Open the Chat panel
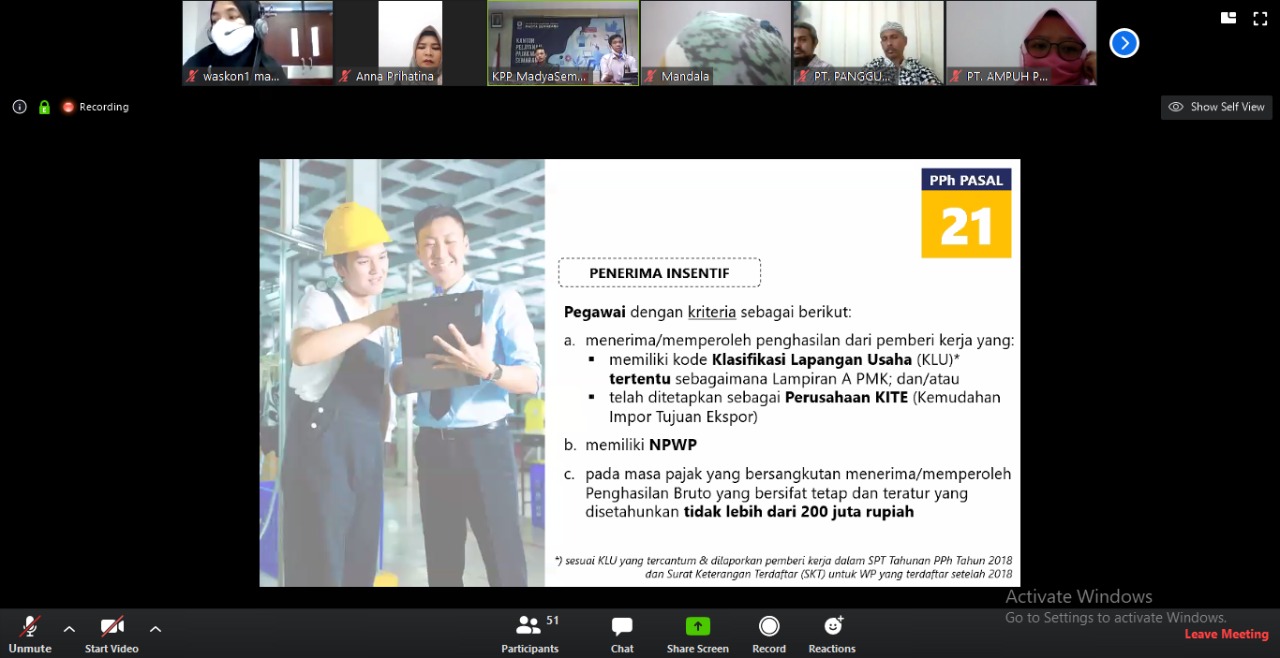This screenshot has width=1280, height=658. click(622, 627)
